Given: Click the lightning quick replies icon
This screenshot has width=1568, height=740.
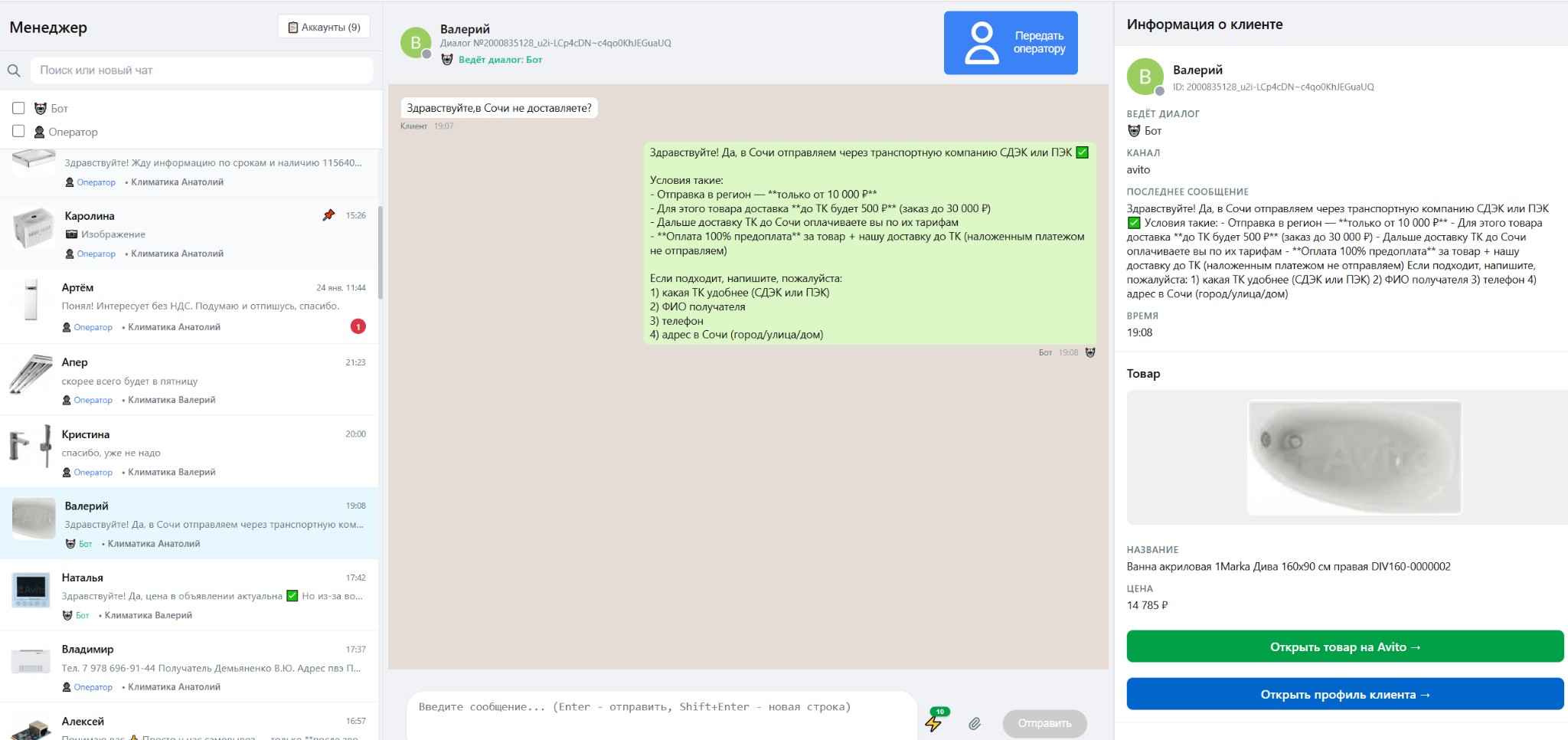Looking at the screenshot, I should click(x=933, y=722).
